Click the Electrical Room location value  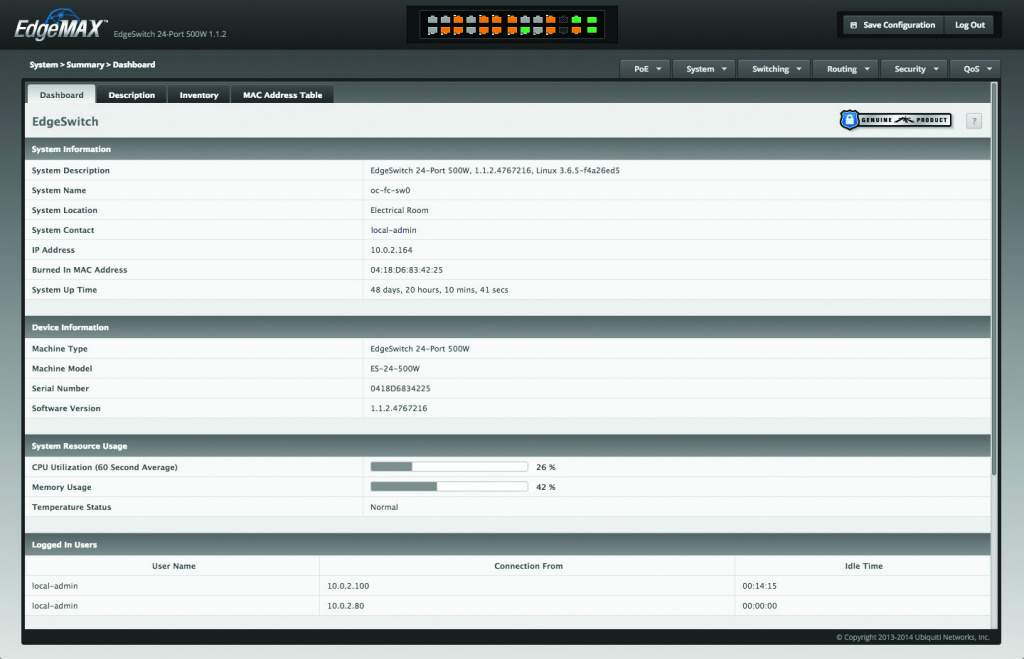(x=399, y=210)
